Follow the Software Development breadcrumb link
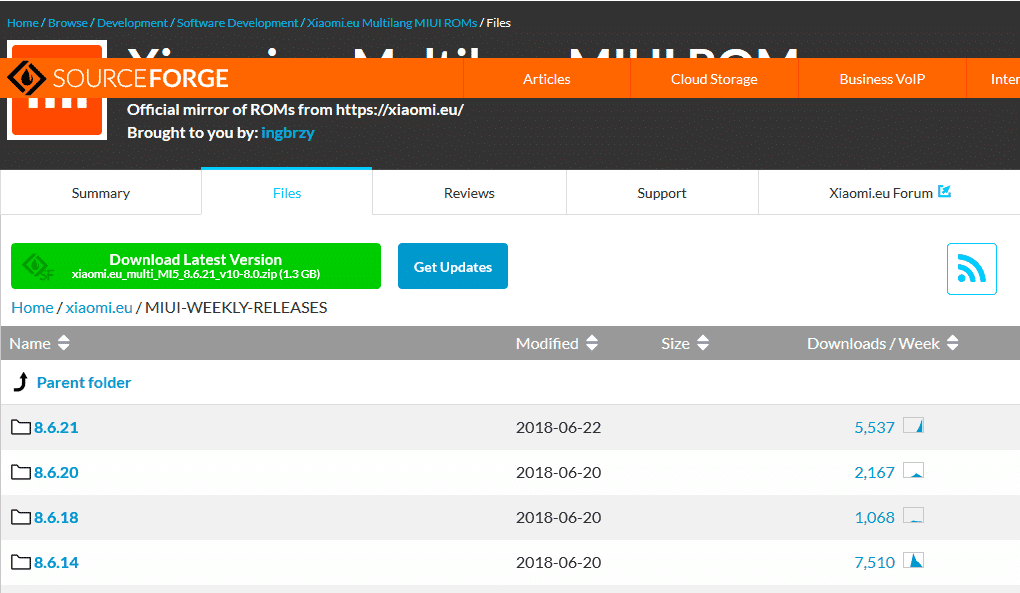 pos(237,23)
